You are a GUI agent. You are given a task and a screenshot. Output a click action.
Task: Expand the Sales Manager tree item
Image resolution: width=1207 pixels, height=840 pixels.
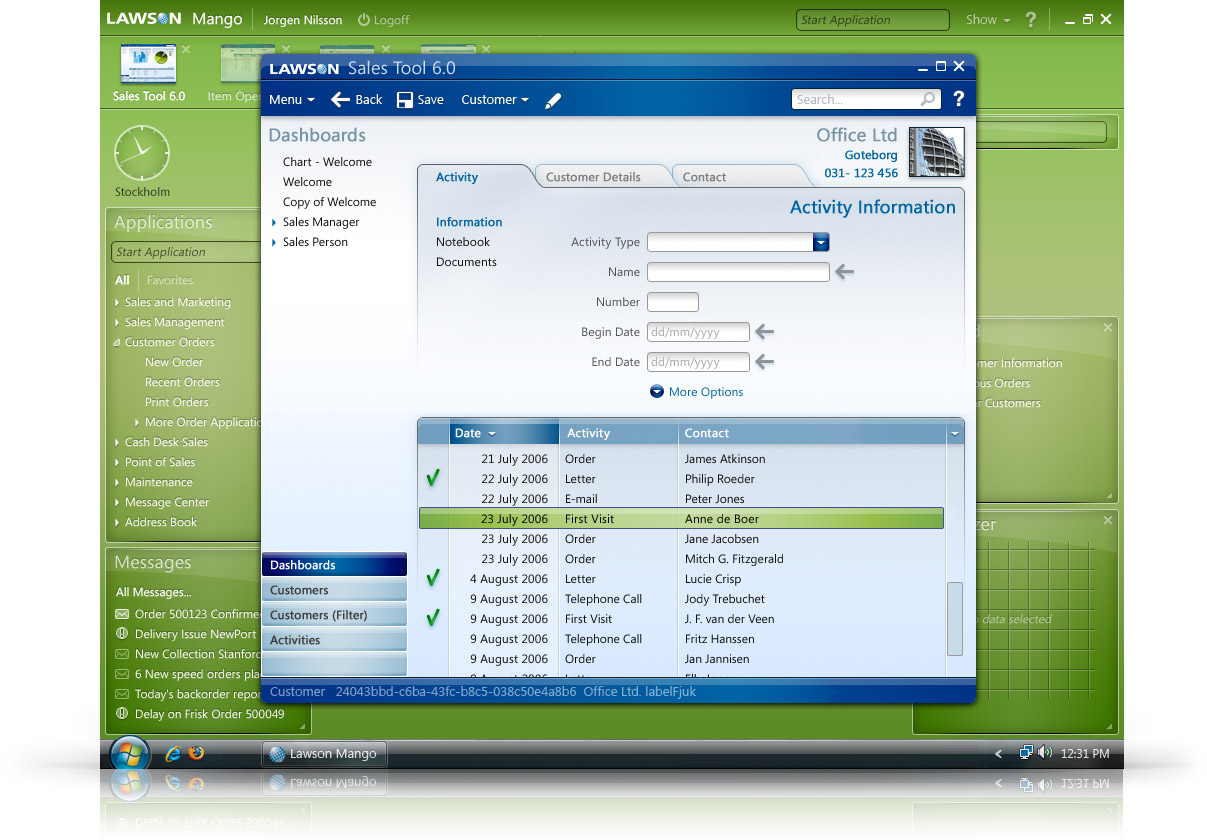[275, 222]
